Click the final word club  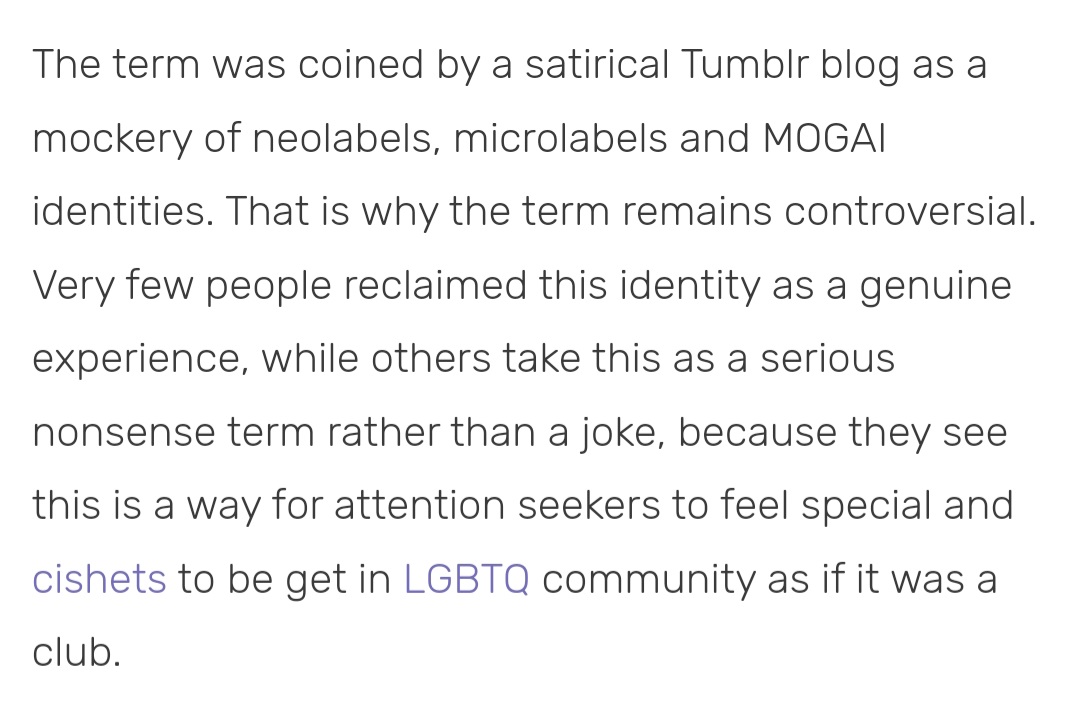[x=76, y=652]
